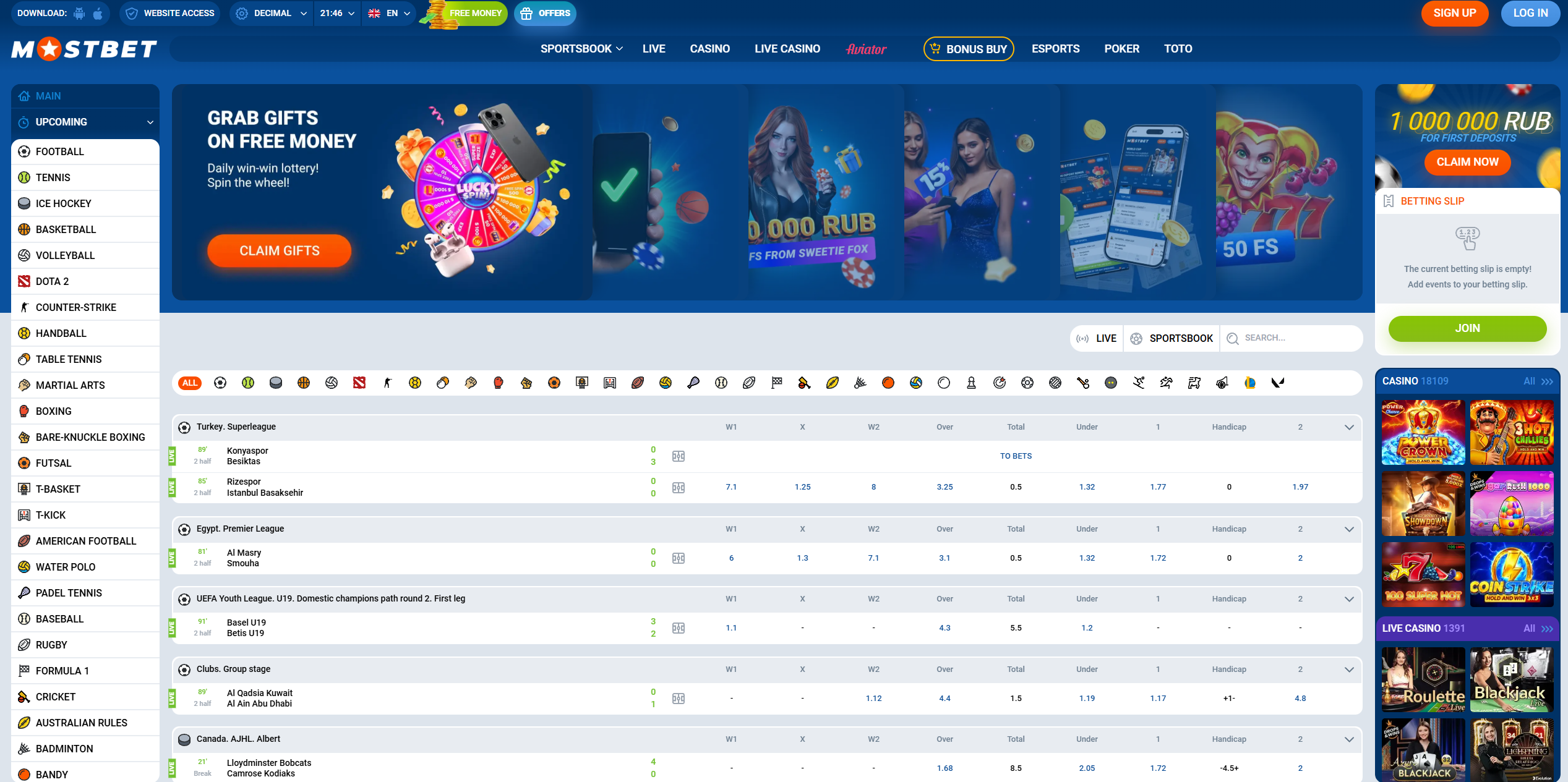The image size is (1568, 782).
Task: Select the ALL sports filter pill
Action: click(190, 383)
